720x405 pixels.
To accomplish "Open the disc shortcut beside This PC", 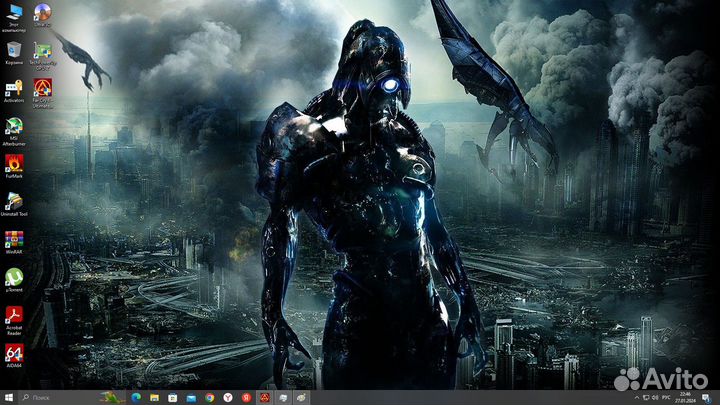I will (43, 15).
